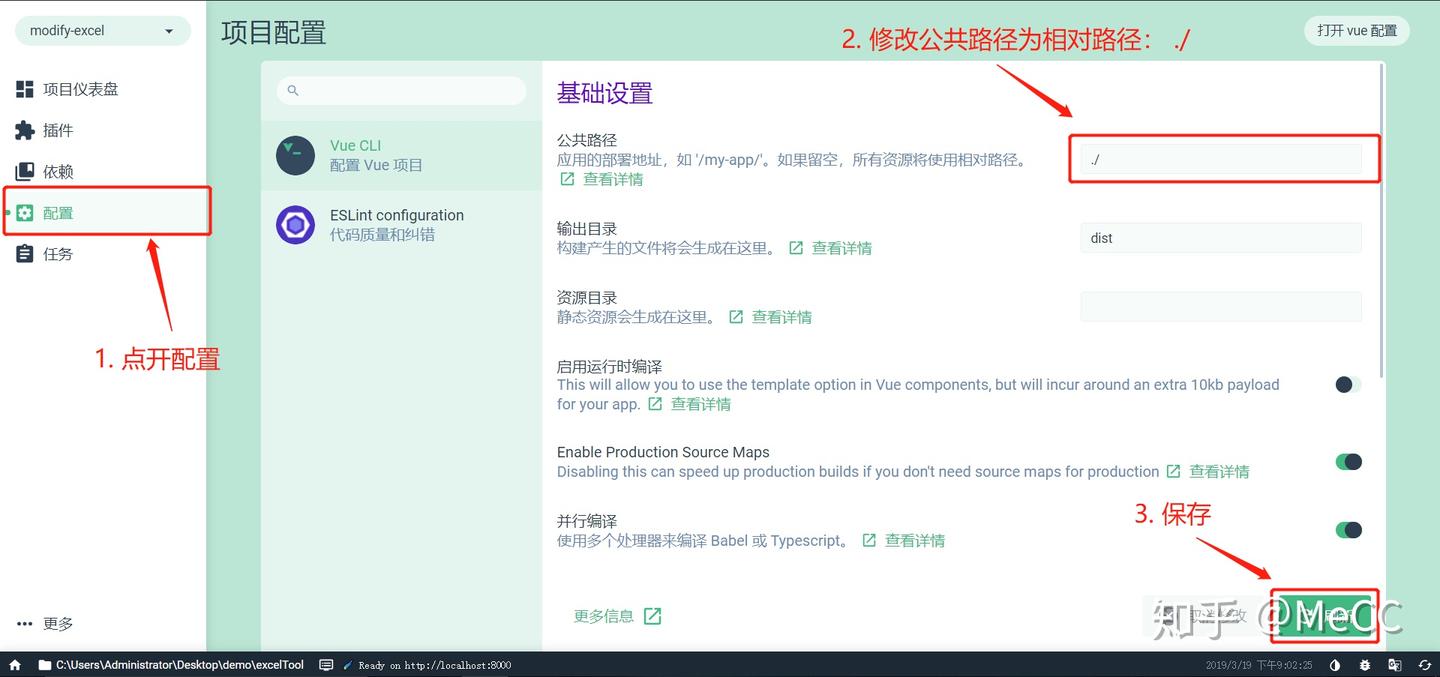Refresh the project with the refresh icon

tap(1425, 664)
